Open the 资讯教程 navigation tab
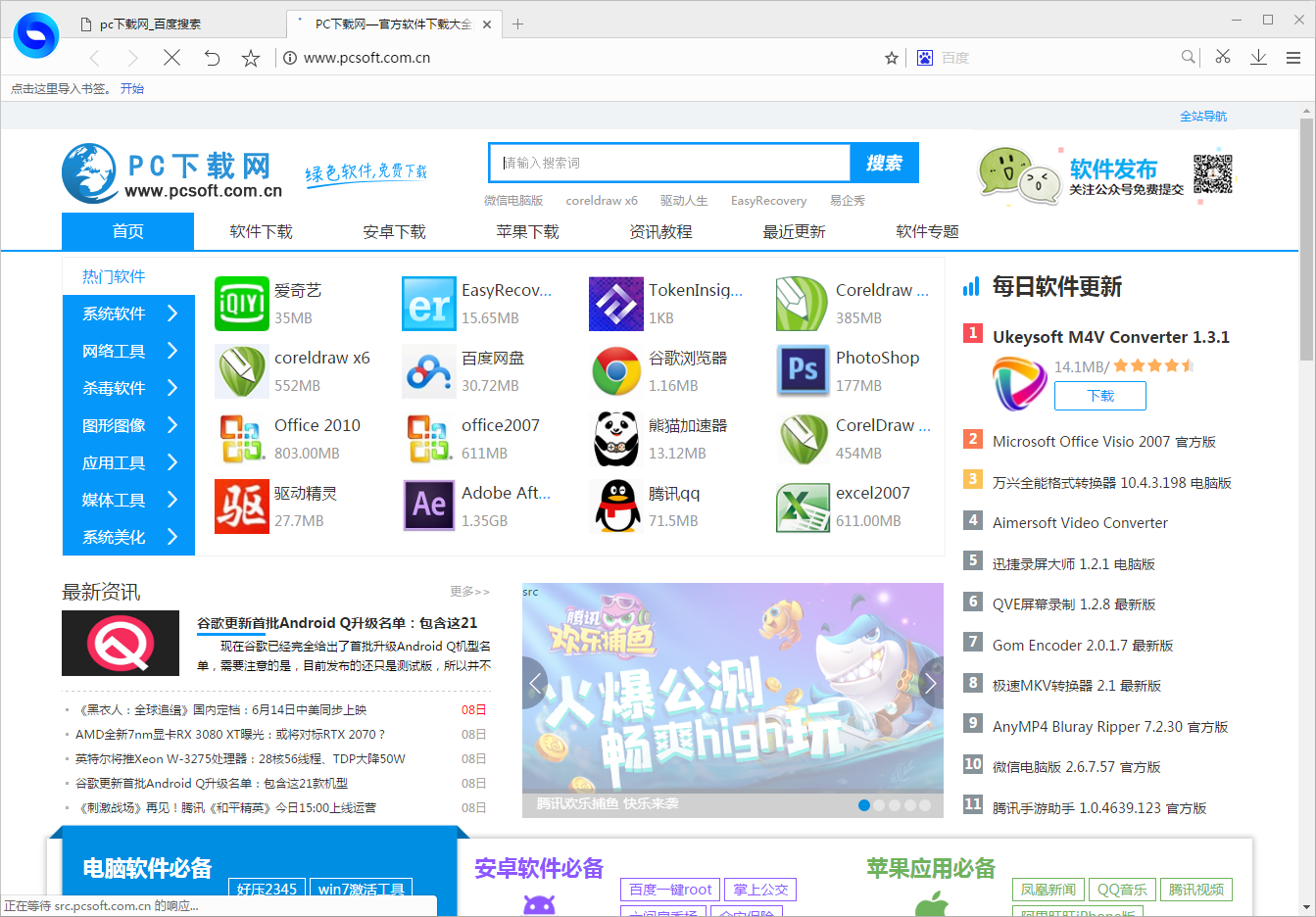The height and width of the screenshot is (917, 1316). [x=661, y=232]
